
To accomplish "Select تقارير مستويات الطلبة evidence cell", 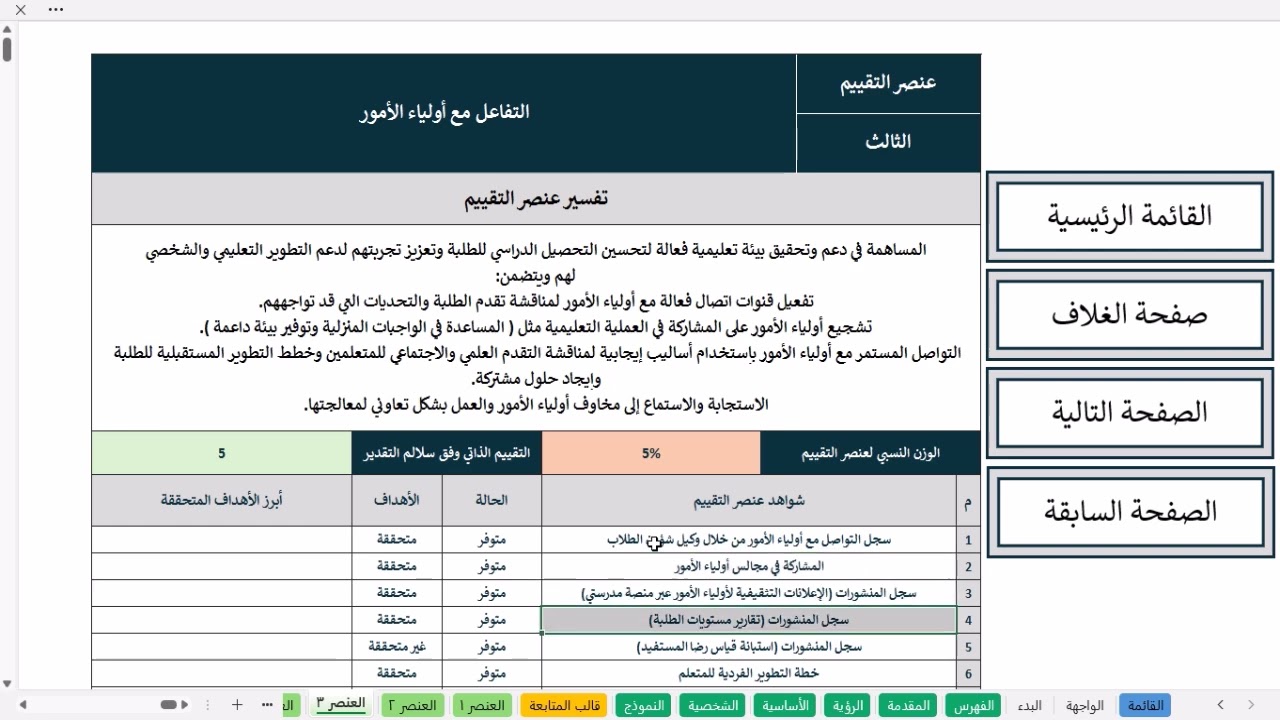I will pyautogui.click(x=749, y=620).
